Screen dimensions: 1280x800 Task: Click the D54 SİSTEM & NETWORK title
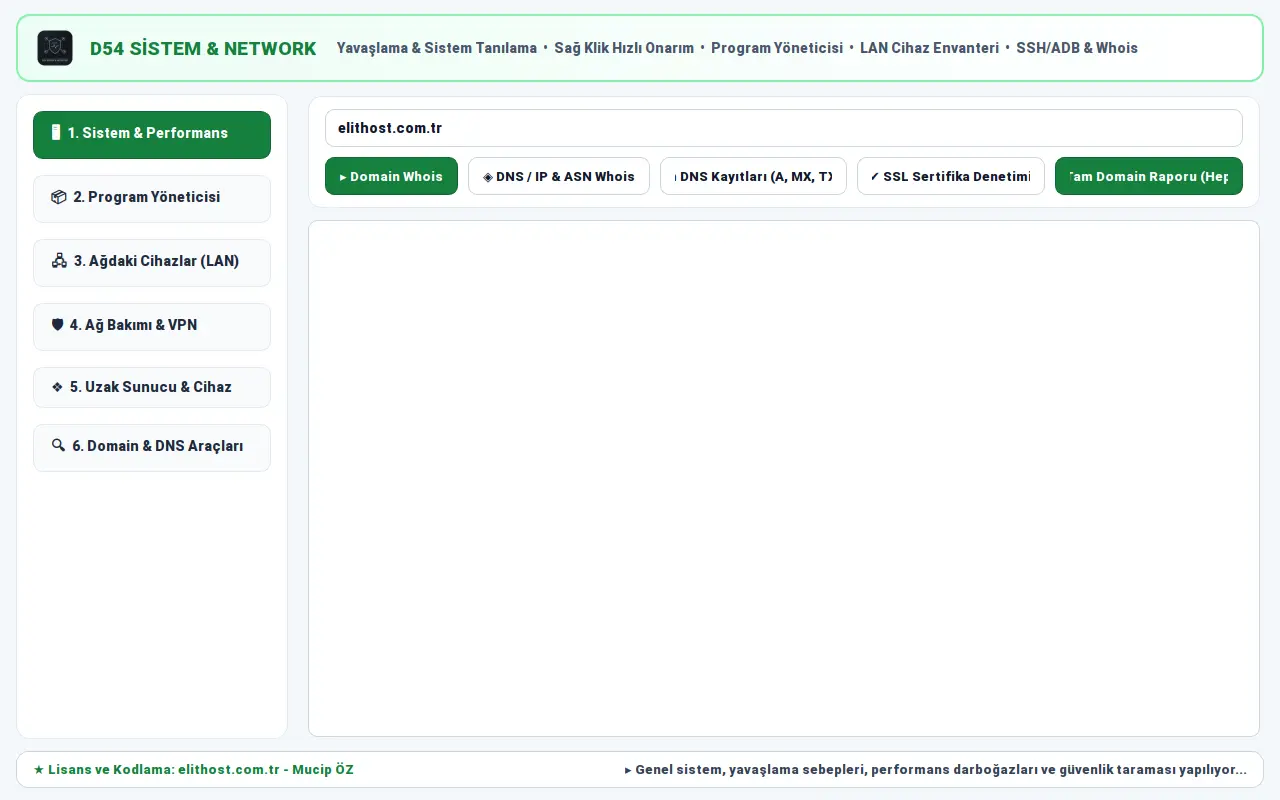click(203, 48)
